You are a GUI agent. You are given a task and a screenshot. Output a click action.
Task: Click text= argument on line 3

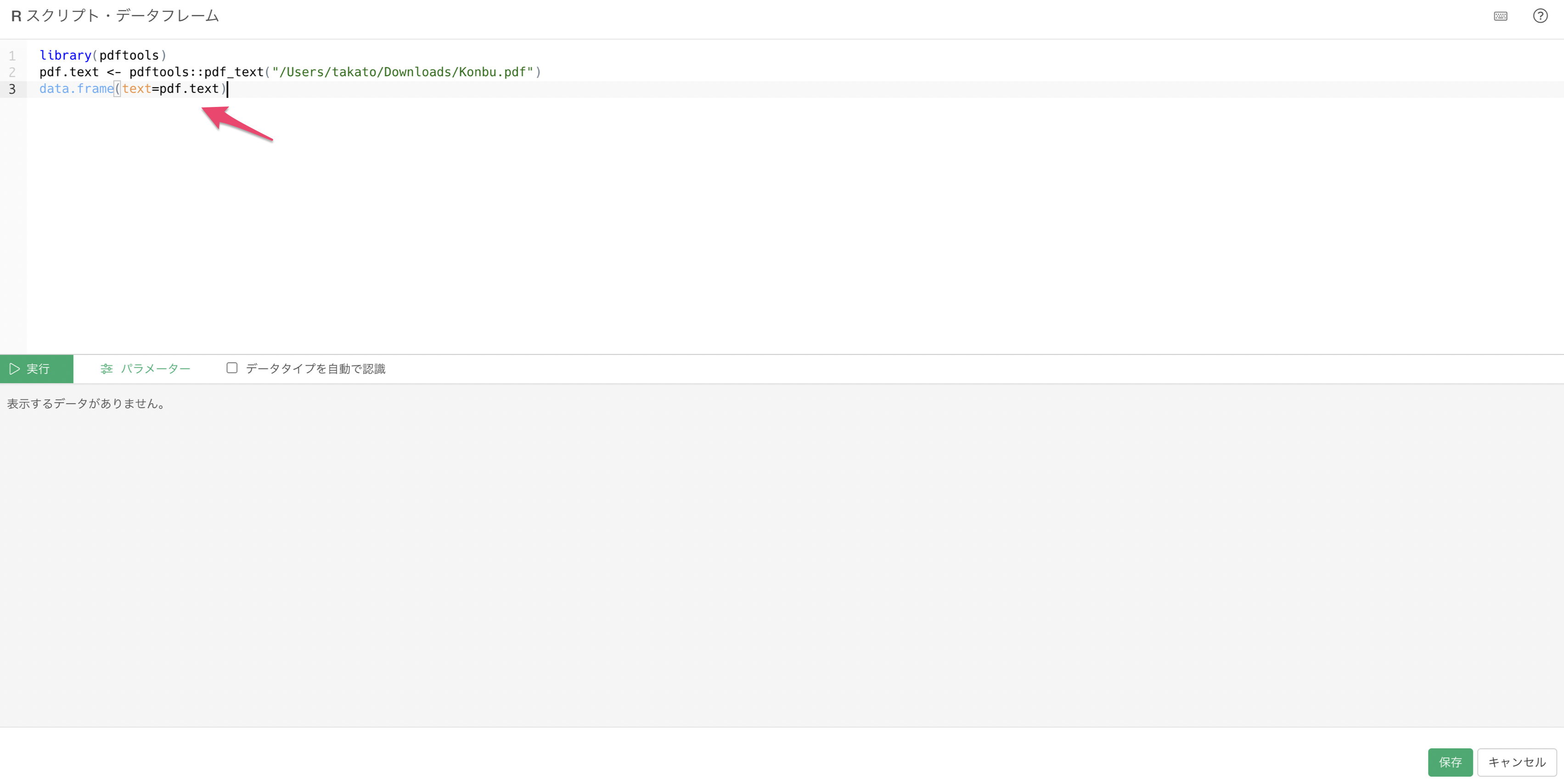(x=140, y=89)
